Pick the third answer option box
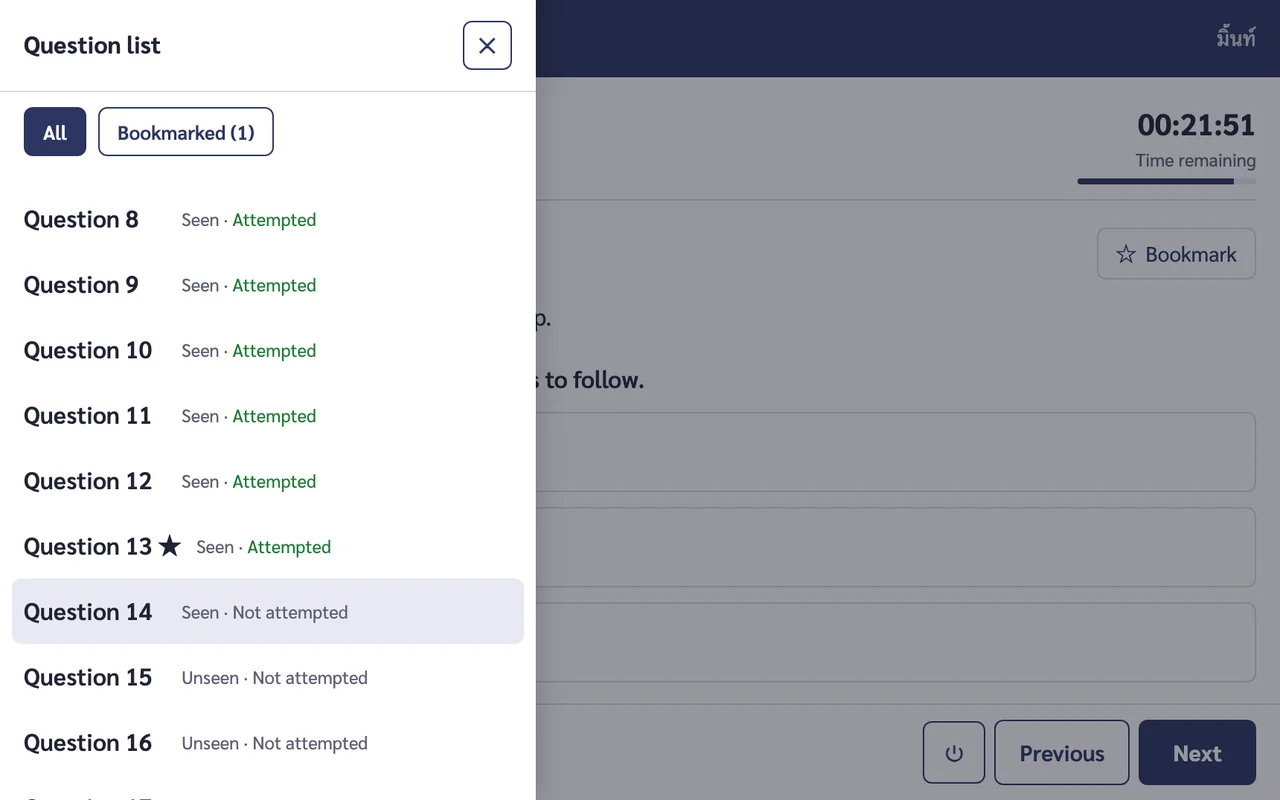The height and width of the screenshot is (800, 1280). point(896,642)
